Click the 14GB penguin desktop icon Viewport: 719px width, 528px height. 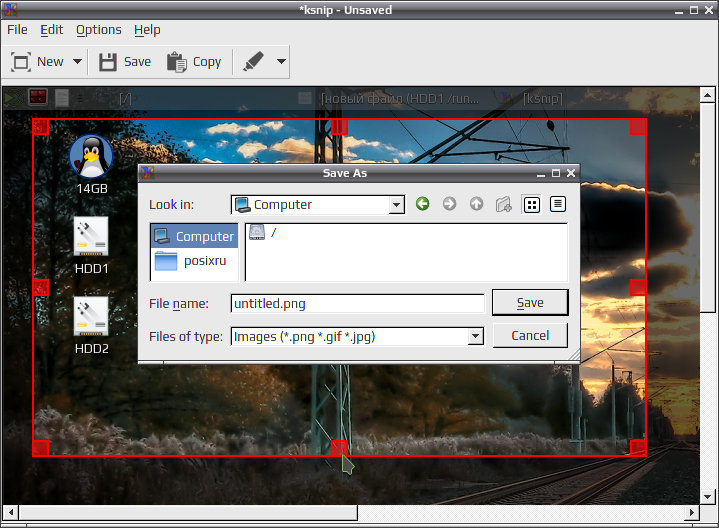[x=92, y=165]
